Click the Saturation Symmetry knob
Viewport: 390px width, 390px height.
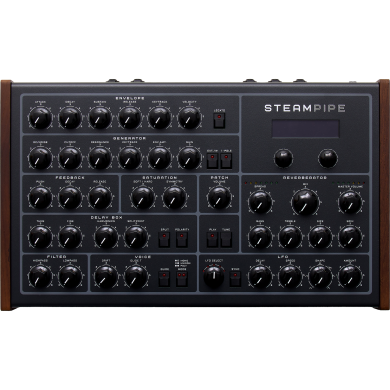pyautogui.click(x=174, y=198)
